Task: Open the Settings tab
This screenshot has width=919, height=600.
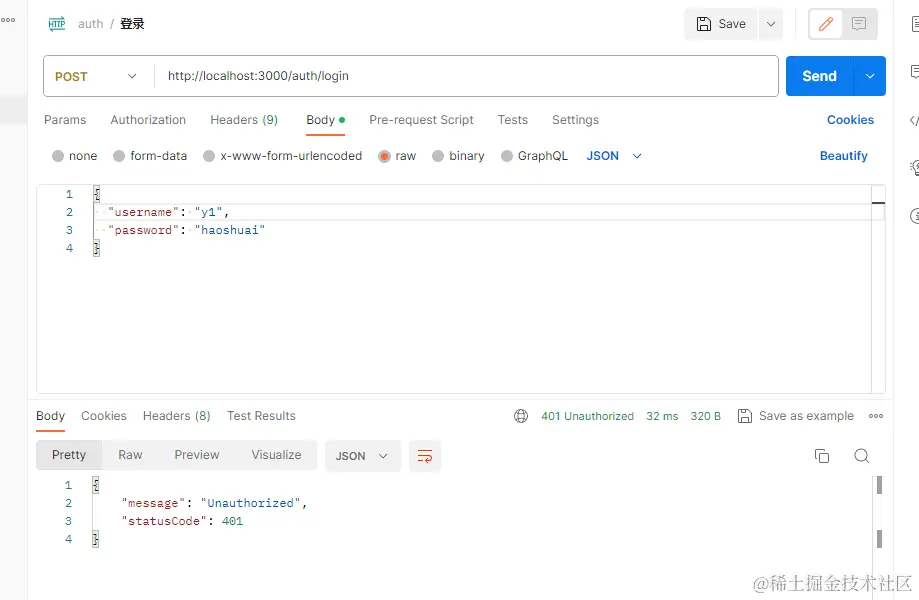Action: click(x=576, y=120)
